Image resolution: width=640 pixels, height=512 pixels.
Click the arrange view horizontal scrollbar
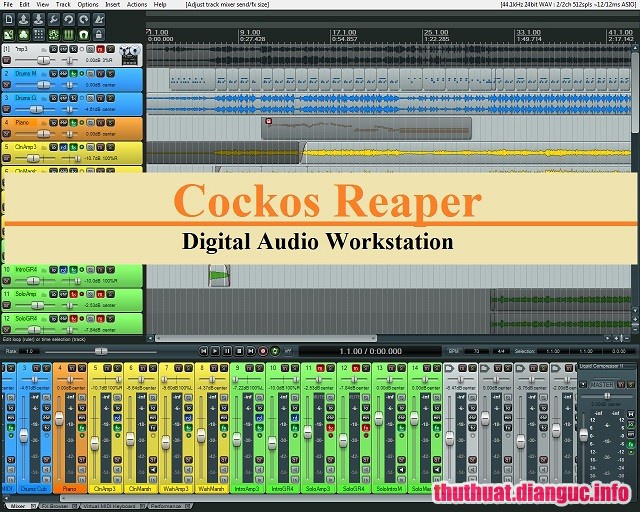click(x=266, y=338)
